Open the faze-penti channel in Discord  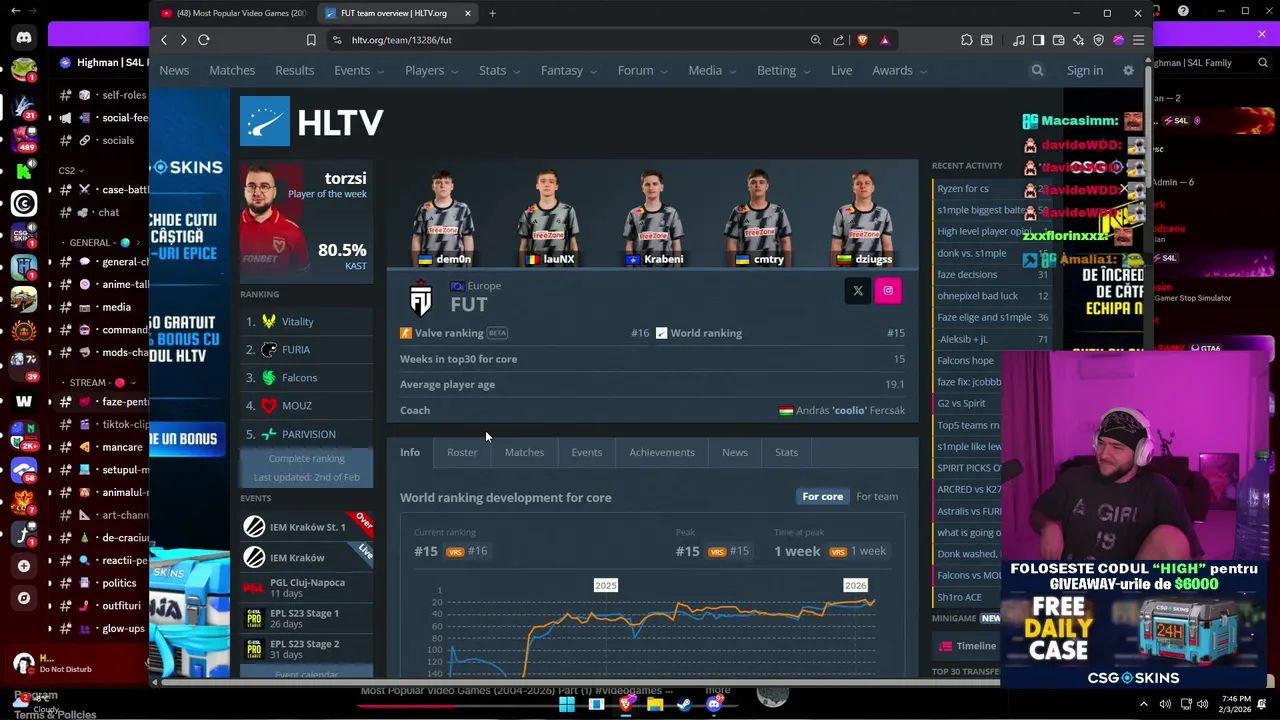pyautogui.click(x=105, y=401)
